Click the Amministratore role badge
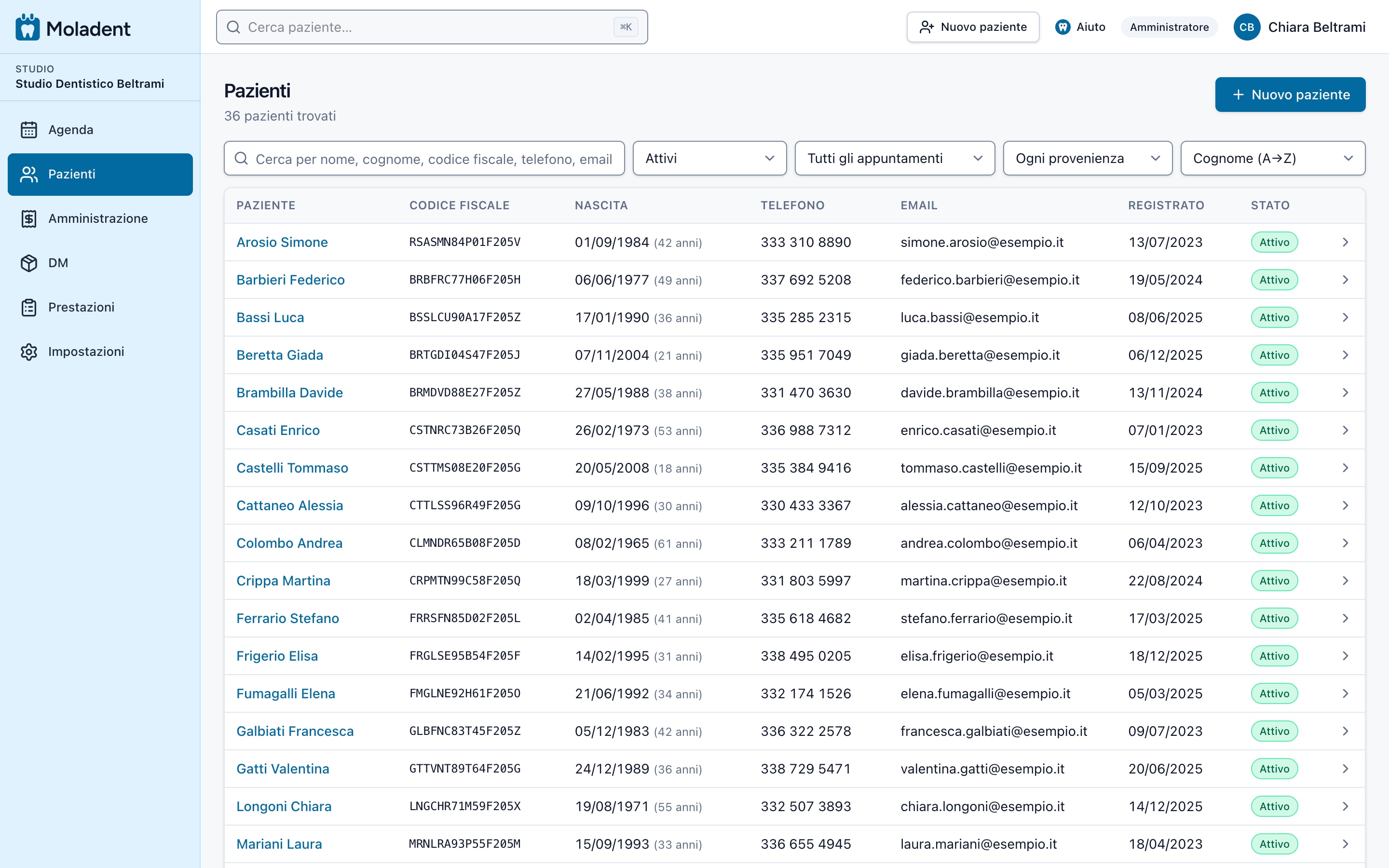 [1169, 27]
